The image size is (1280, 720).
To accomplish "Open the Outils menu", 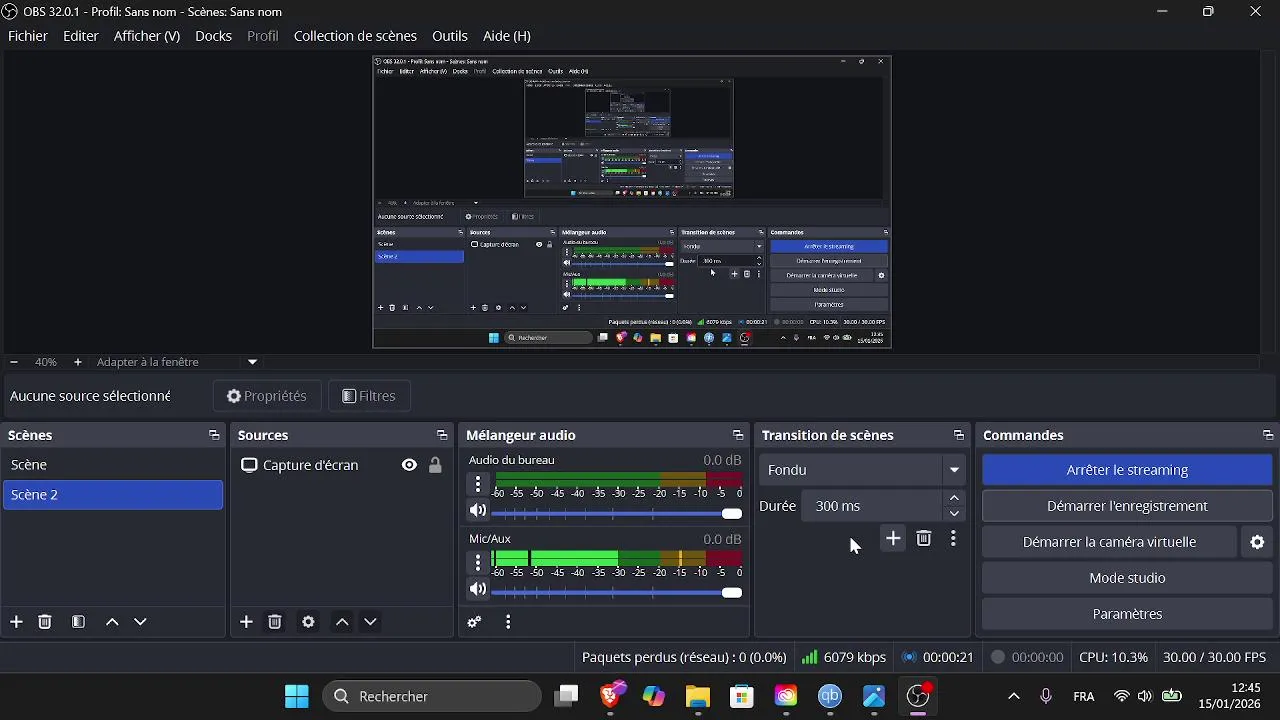I will (450, 36).
